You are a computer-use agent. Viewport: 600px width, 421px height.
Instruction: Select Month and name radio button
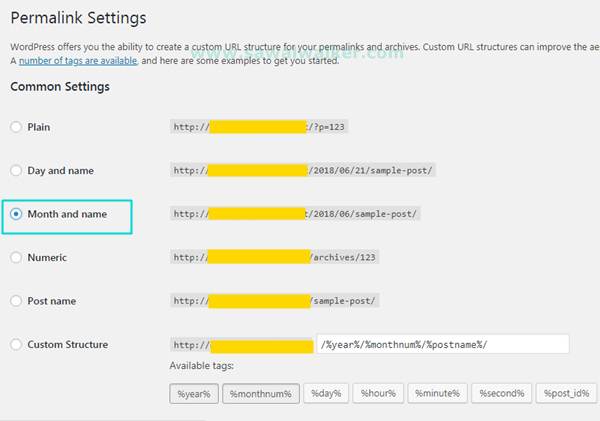16,214
